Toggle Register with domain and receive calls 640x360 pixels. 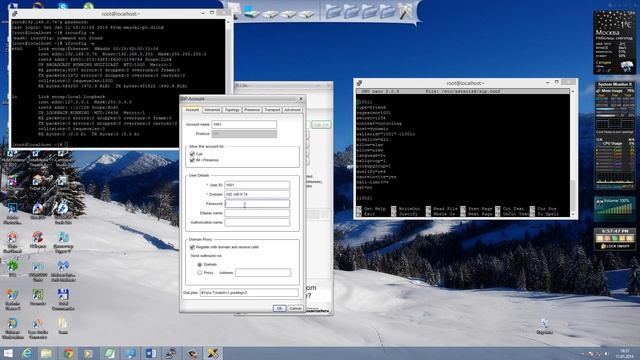pyautogui.click(x=192, y=247)
